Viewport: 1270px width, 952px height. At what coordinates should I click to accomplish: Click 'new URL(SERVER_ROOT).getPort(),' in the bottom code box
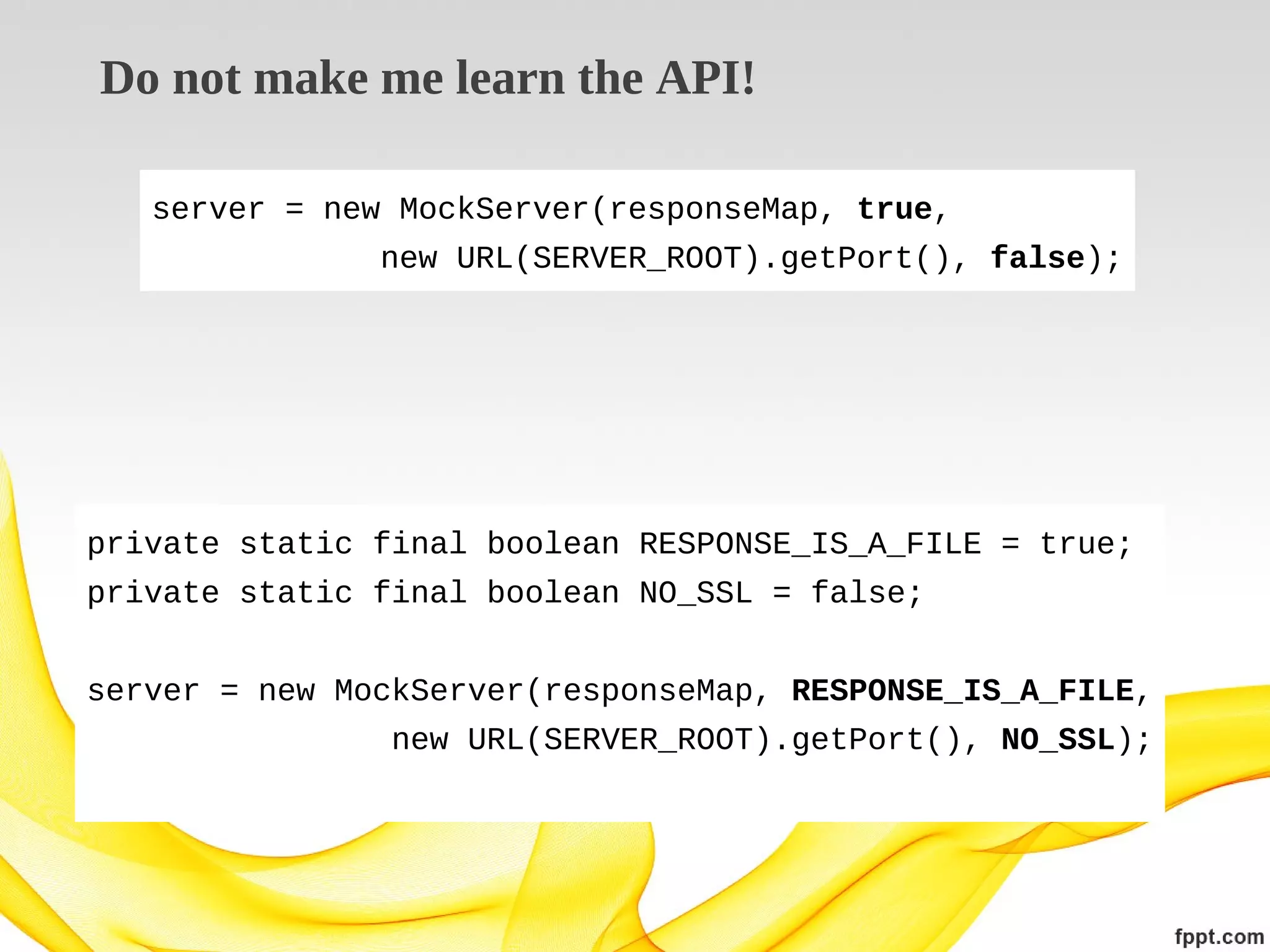pyautogui.click(x=685, y=740)
